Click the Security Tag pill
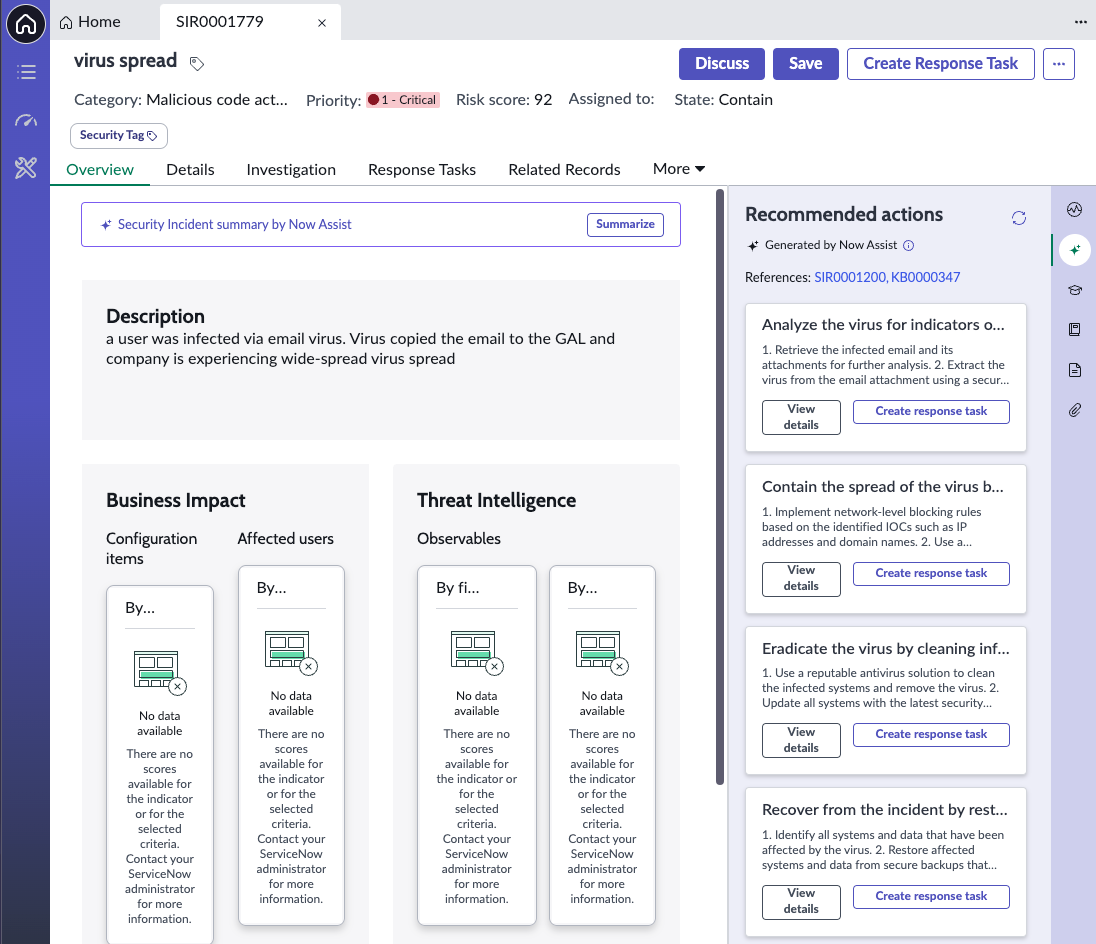This screenshot has width=1096, height=944. pyautogui.click(x=119, y=136)
